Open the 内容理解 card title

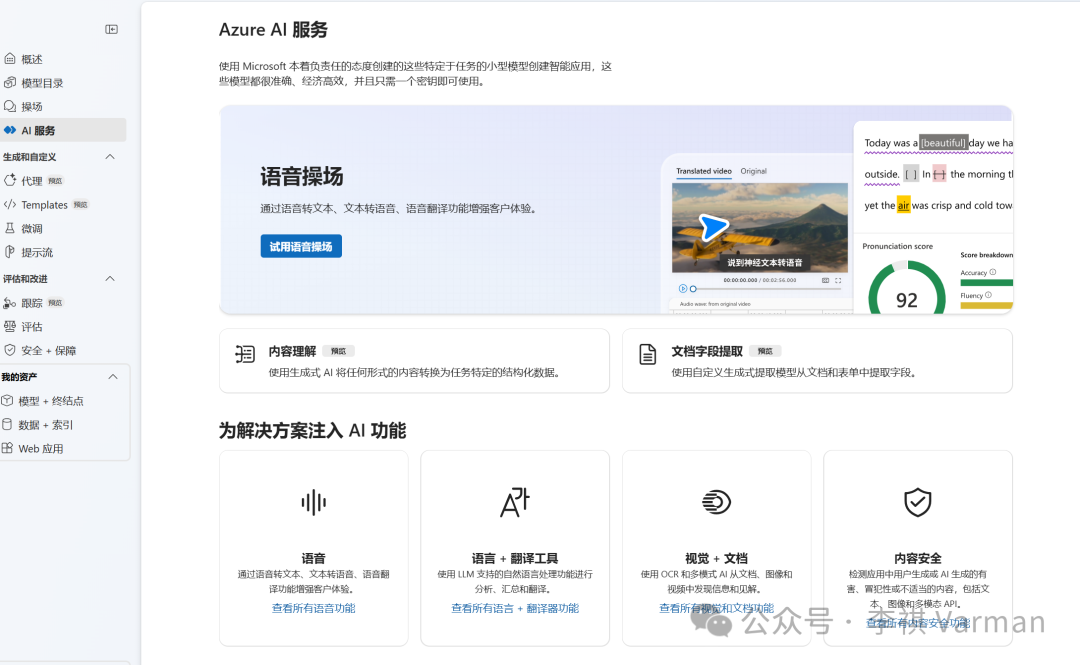(x=292, y=351)
